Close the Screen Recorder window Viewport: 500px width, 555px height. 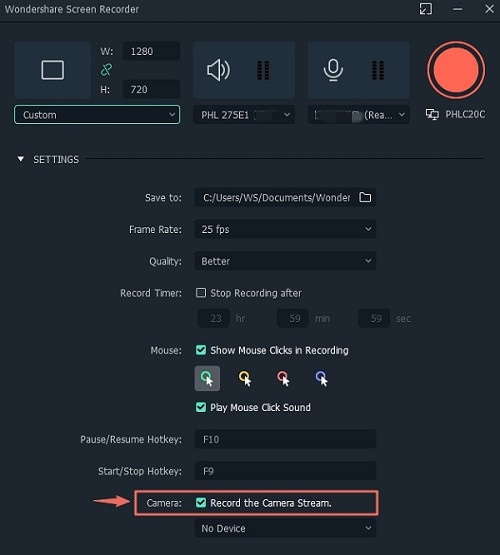pyautogui.click(x=489, y=9)
